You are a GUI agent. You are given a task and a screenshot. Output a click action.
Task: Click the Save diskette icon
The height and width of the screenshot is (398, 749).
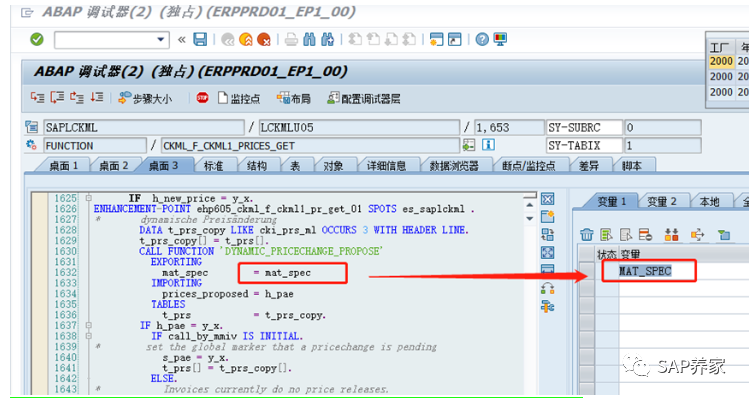click(200, 39)
